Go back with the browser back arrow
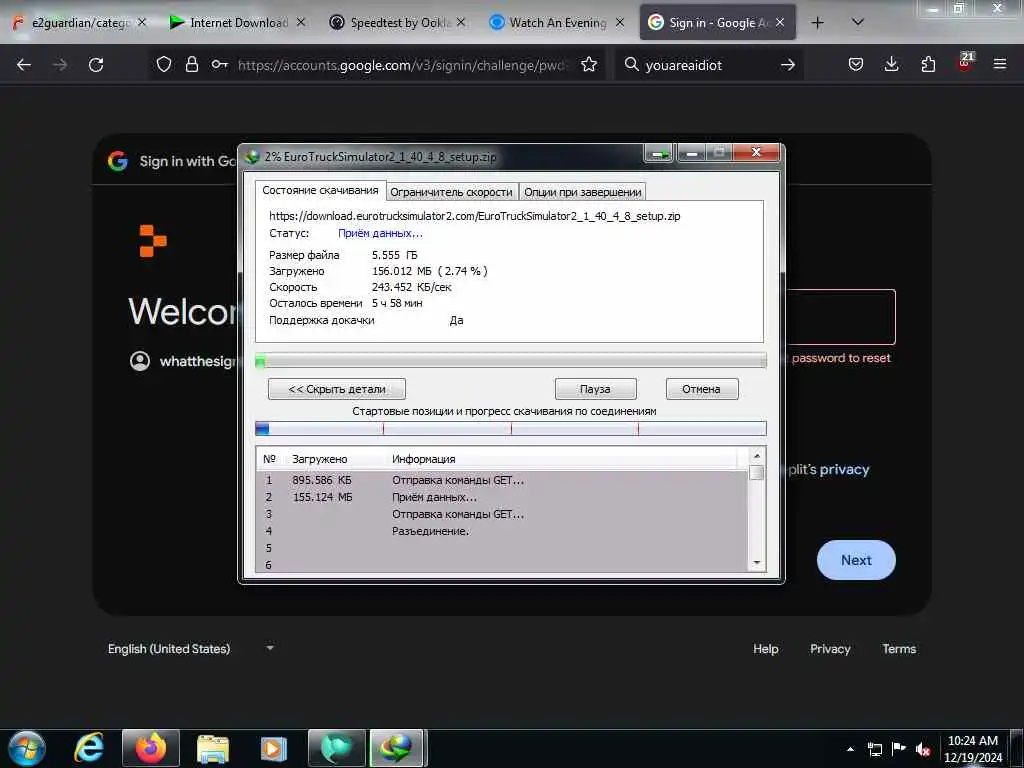 [x=24, y=65]
